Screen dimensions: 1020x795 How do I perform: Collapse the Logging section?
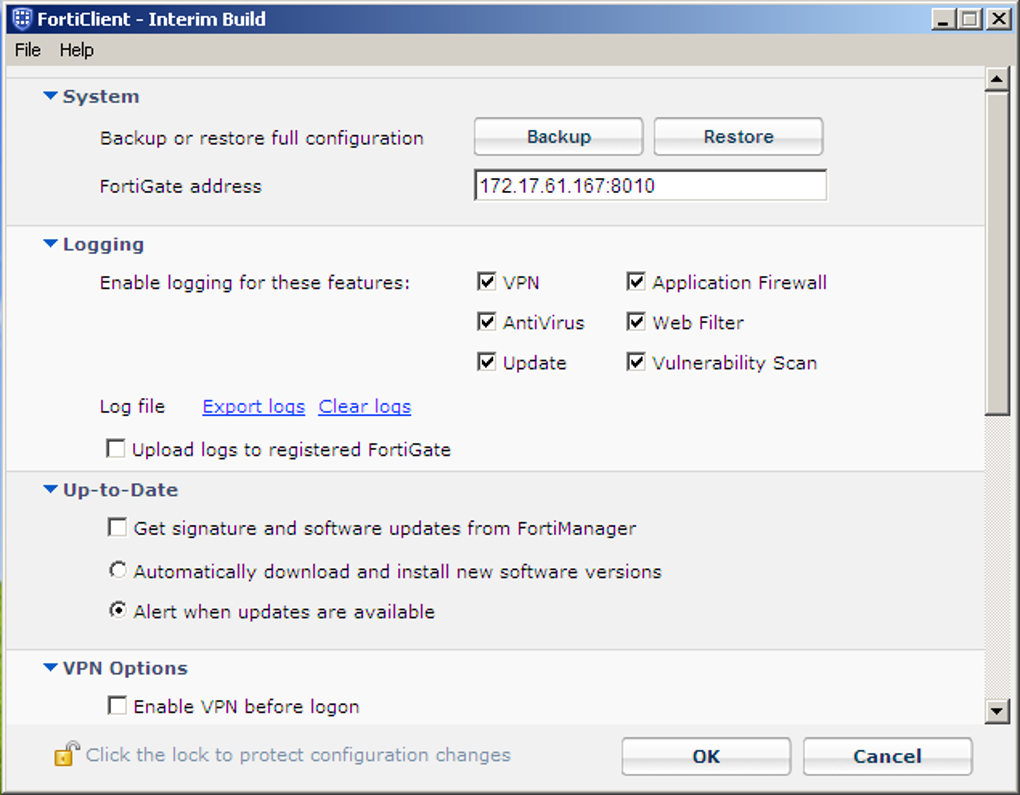[x=50, y=244]
